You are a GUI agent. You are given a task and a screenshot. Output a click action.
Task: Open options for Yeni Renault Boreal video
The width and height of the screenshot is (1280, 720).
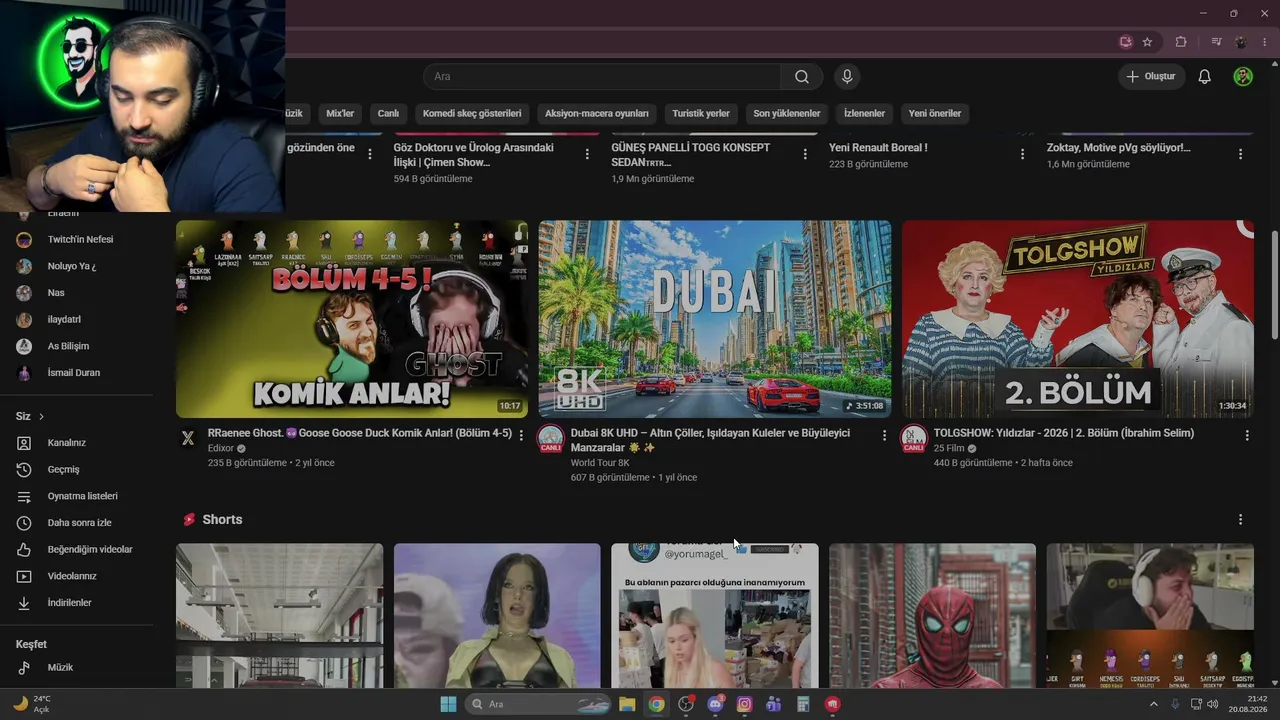click(x=1022, y=154)
